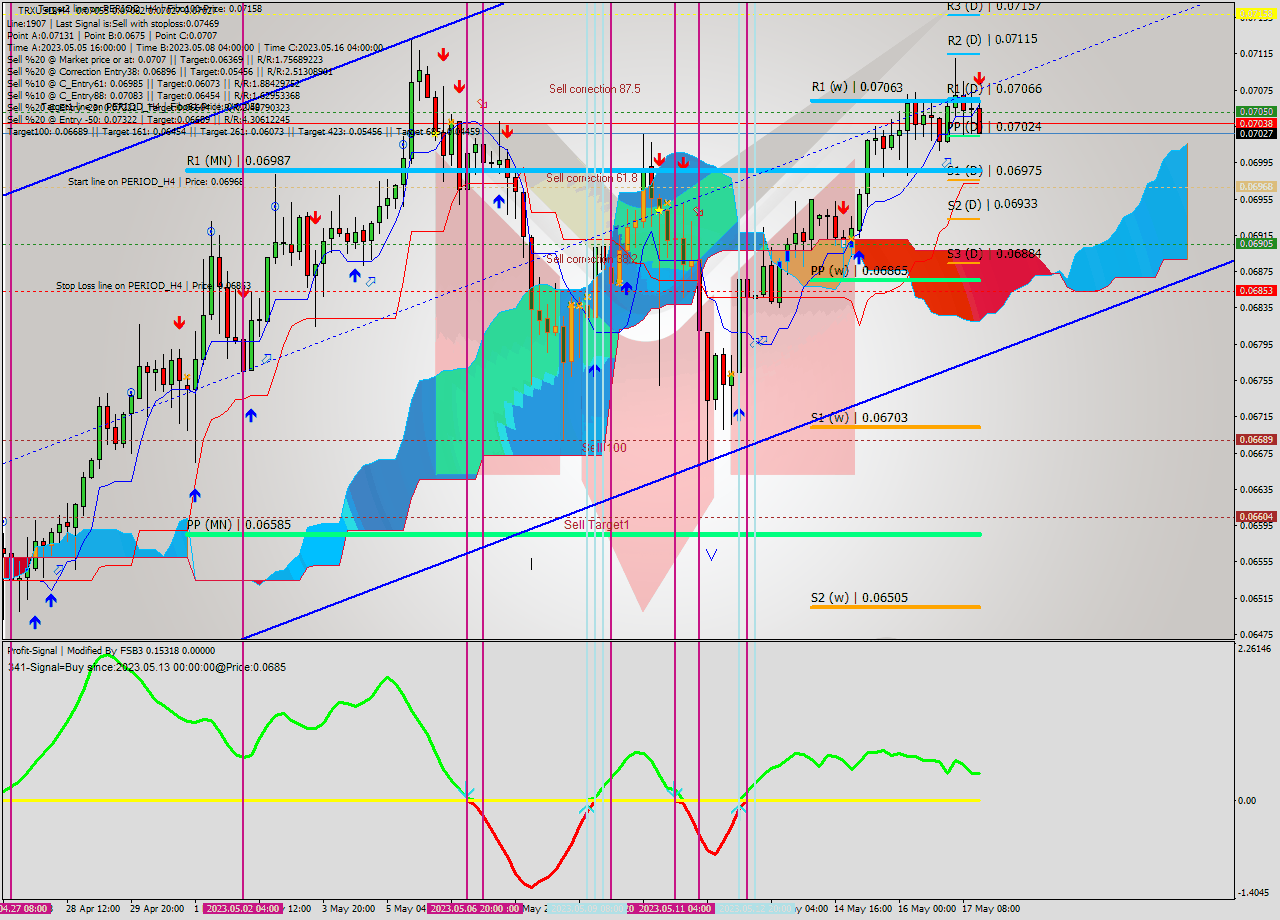Click Sell %20 @ Market price line

coord(164,59)
